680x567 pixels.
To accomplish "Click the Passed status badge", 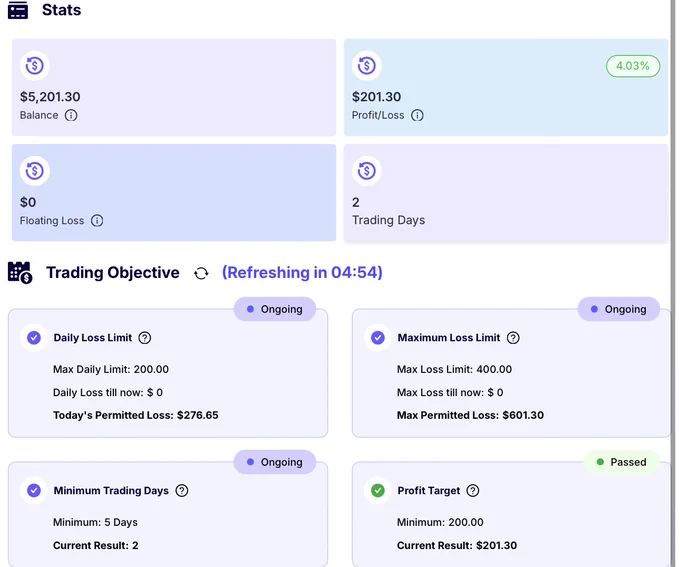I will pyautogui.click(x=621, y=462).
